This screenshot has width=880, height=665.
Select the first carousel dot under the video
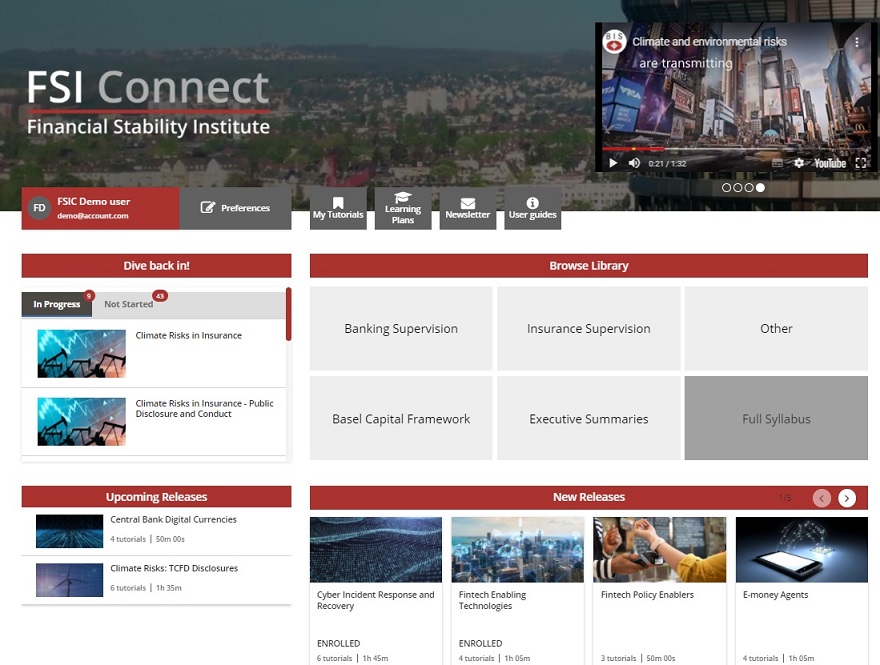coord(727,187)
